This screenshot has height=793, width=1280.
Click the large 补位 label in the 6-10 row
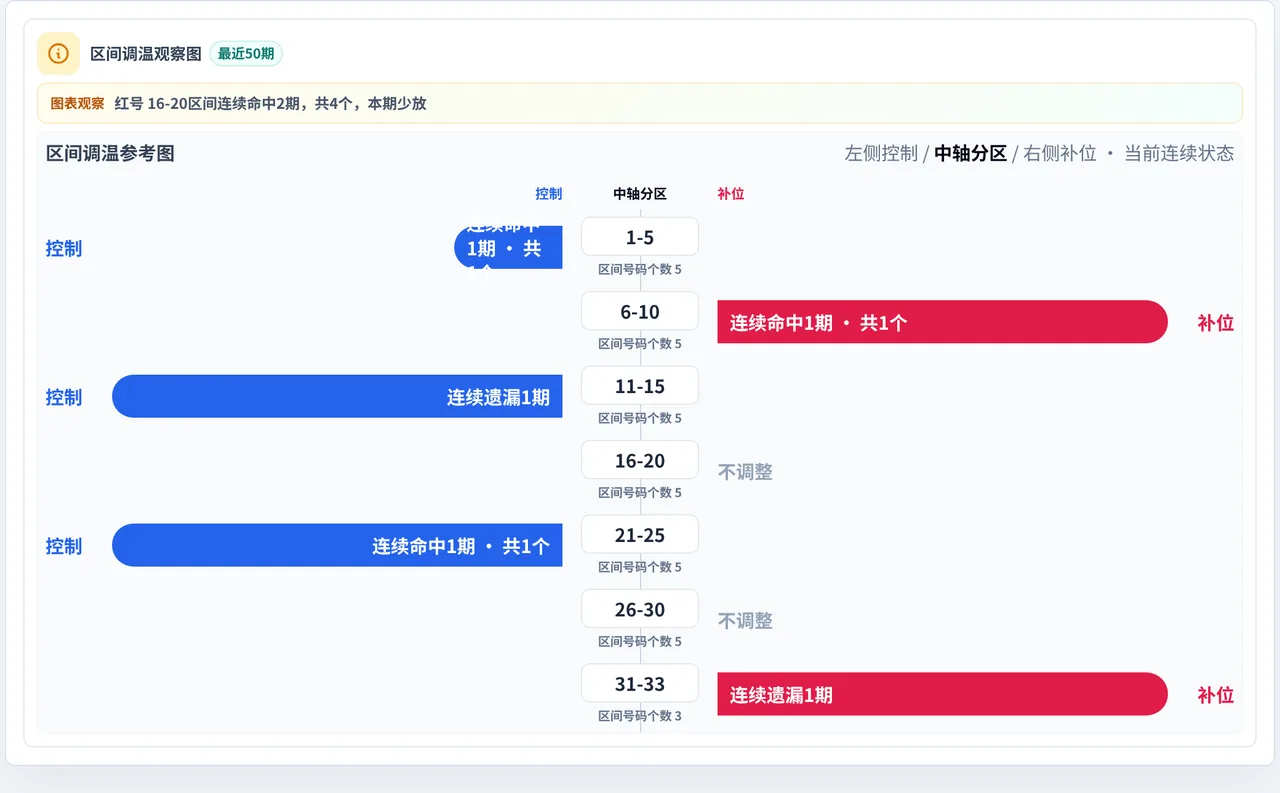pos(1216,323)
